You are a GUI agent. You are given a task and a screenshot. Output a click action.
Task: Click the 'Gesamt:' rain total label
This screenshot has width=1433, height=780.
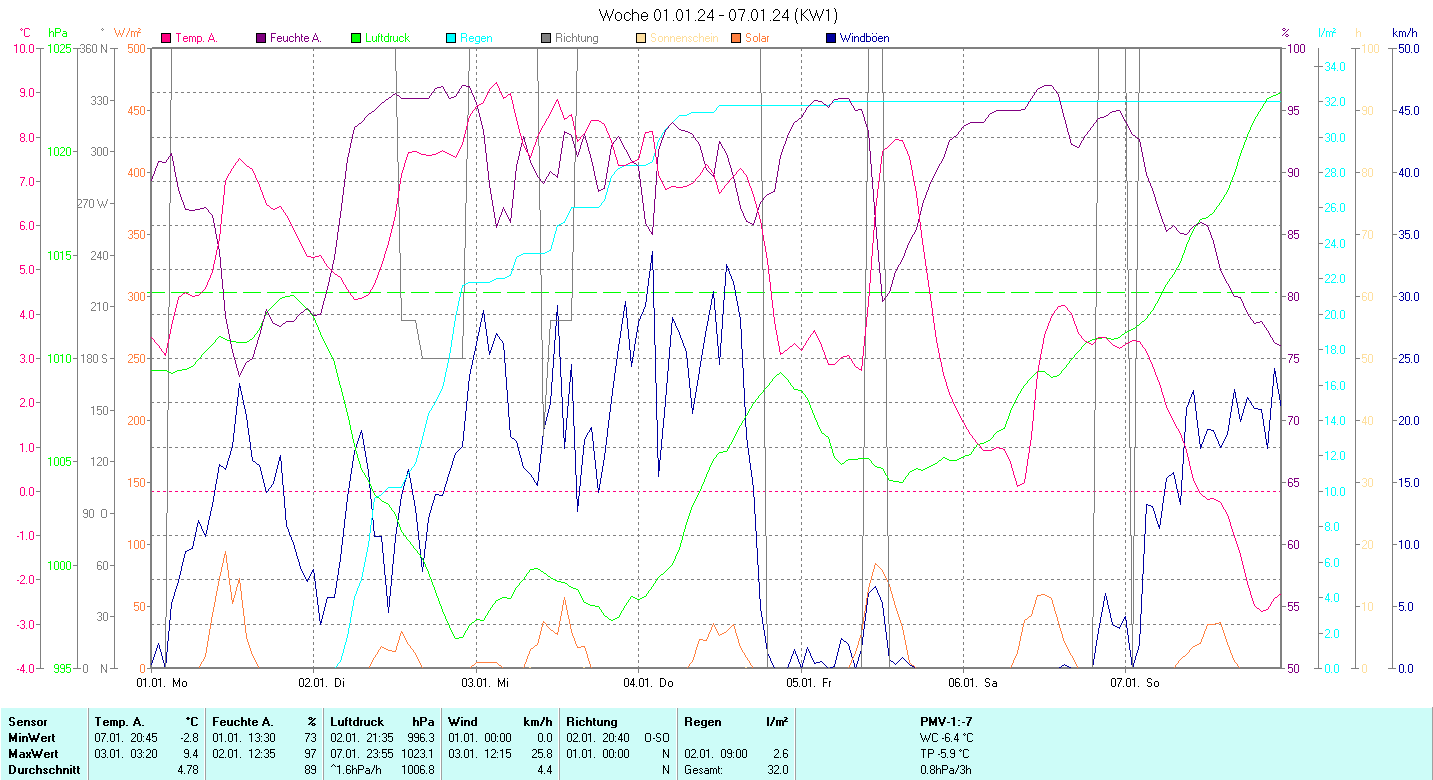(704, 769)
